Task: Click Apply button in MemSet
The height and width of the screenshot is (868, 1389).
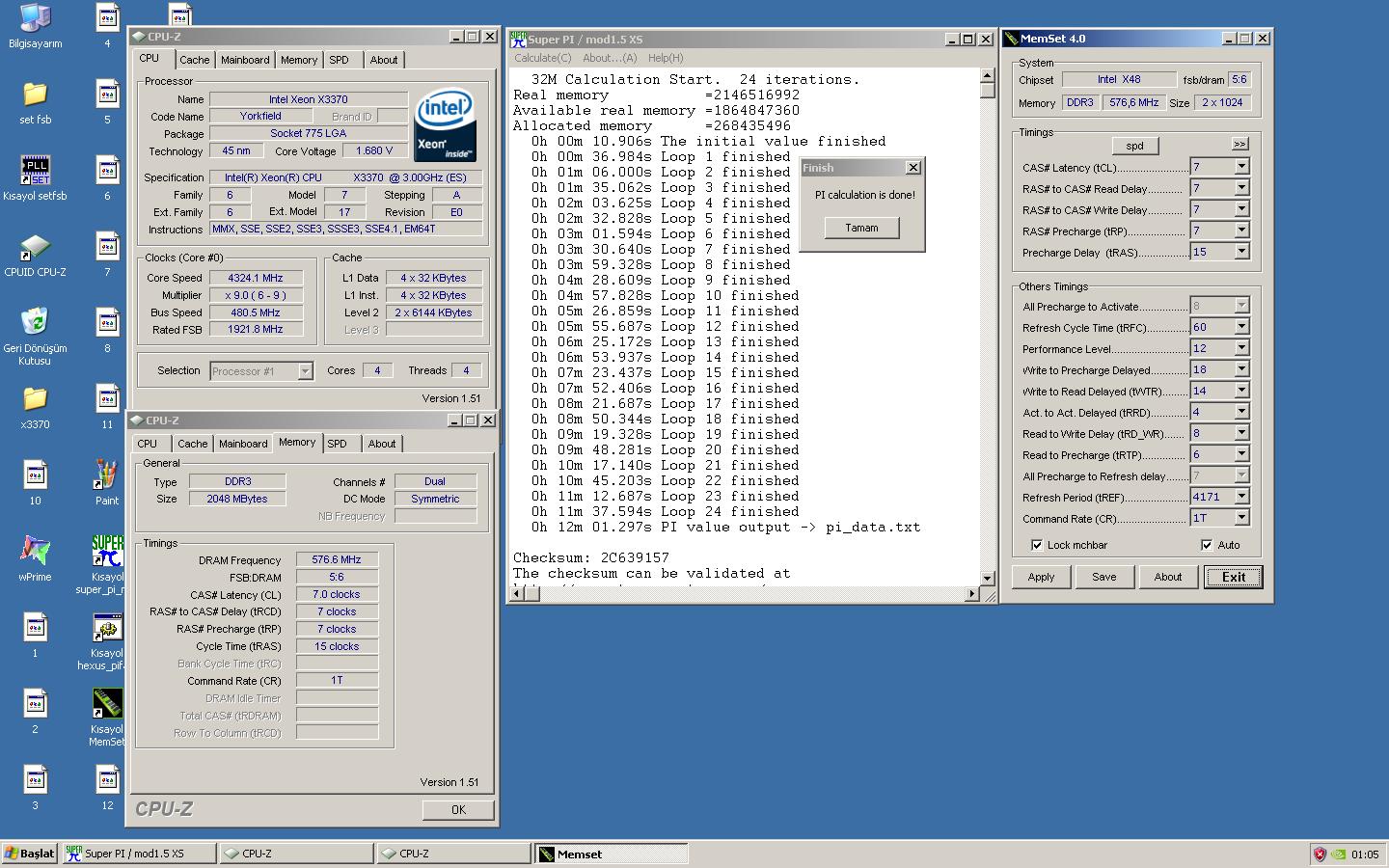Action: coord(1041,577)
